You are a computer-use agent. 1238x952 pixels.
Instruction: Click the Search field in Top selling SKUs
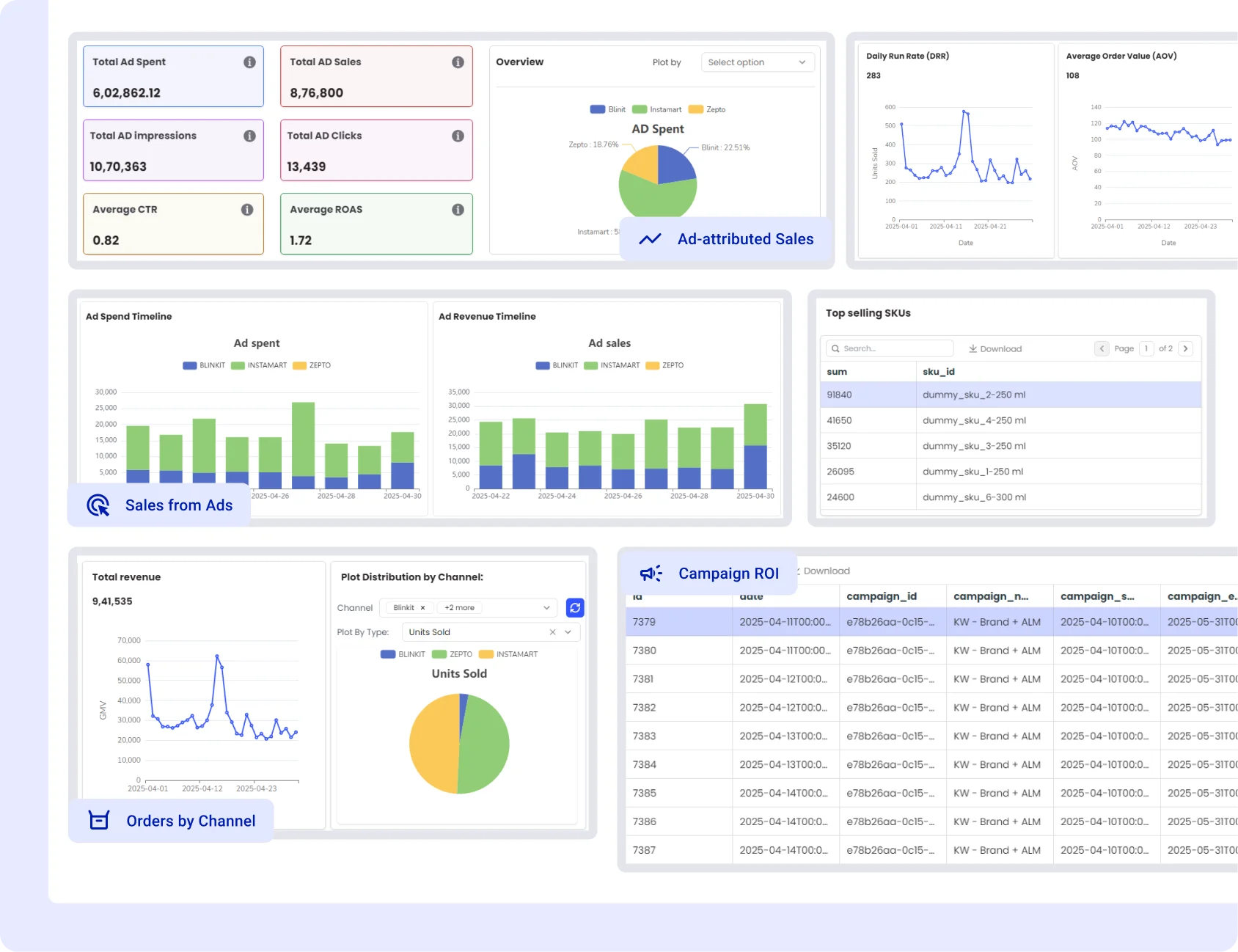[x=890, y=348]
